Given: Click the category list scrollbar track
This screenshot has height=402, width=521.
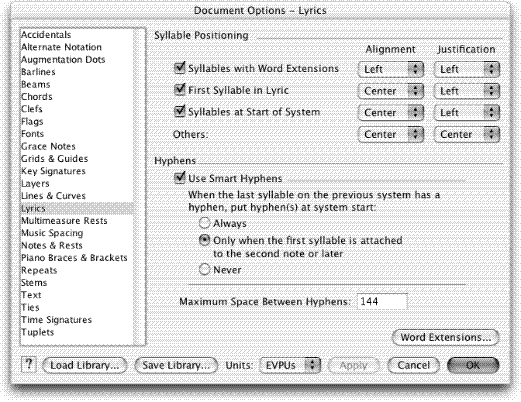Looking at the screenshot, I should click(x=139, y=187).
